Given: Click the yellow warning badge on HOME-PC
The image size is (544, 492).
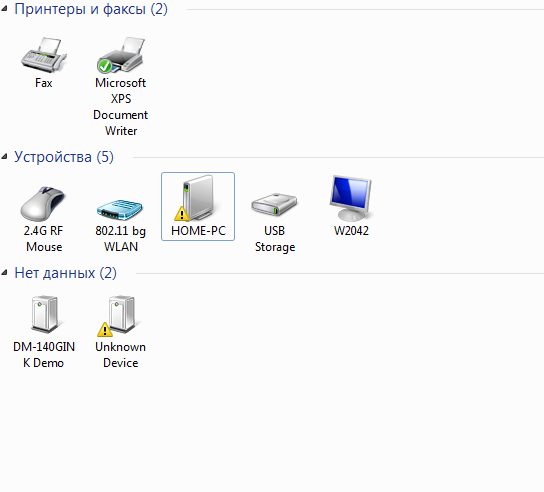Looking at the screenshot, I should click(182, 214).
